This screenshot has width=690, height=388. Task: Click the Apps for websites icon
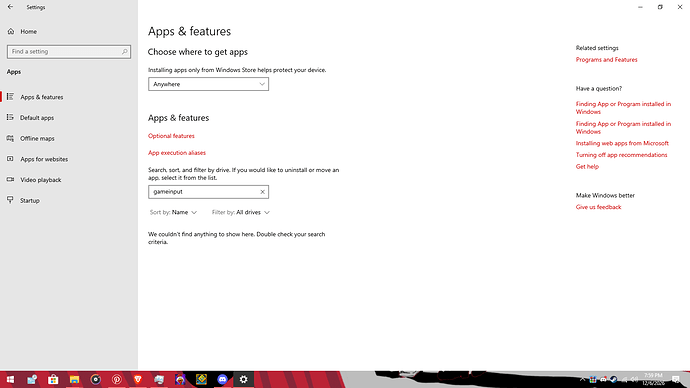[10, 158]
